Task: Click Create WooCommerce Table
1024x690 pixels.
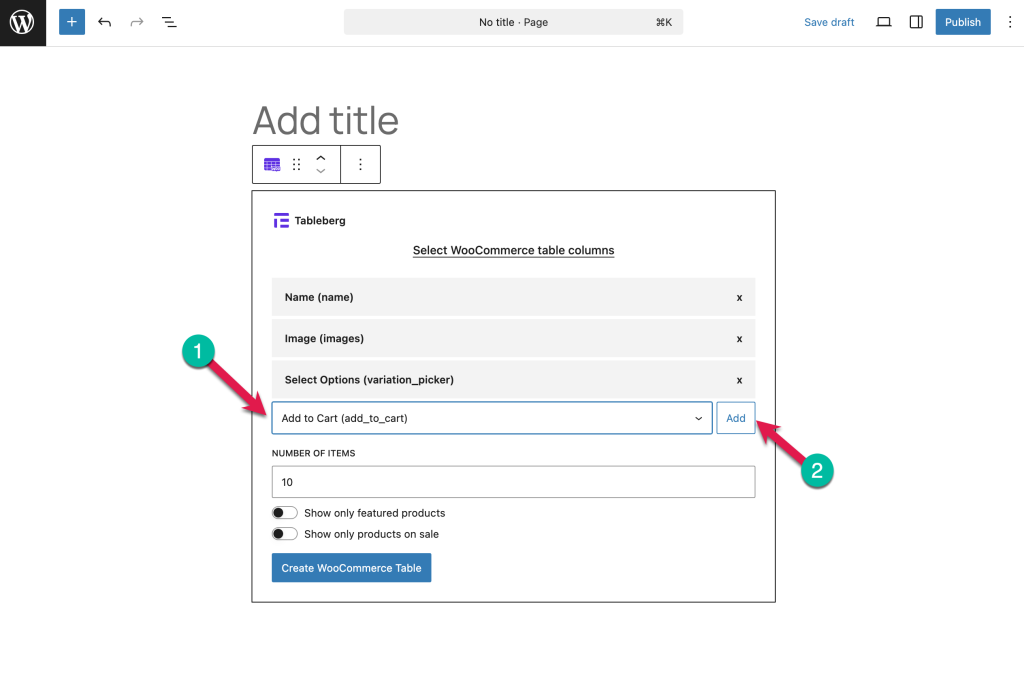Action: click(351, 568)
